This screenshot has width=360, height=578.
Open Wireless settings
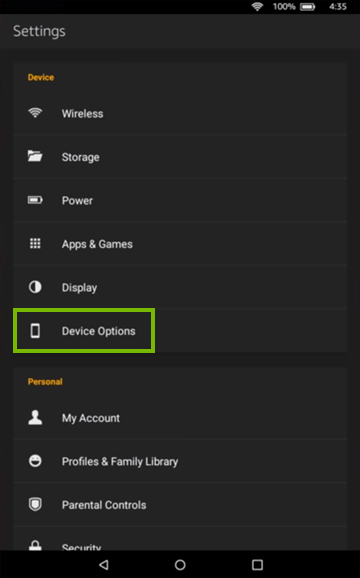point(180,114)
